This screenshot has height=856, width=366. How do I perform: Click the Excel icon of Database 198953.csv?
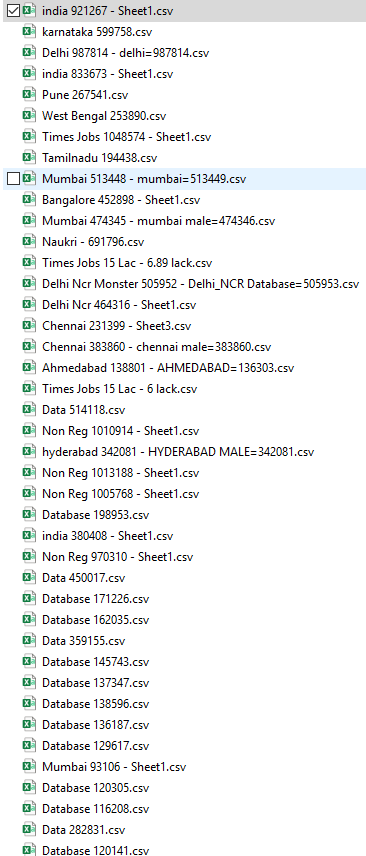[28, 515]
